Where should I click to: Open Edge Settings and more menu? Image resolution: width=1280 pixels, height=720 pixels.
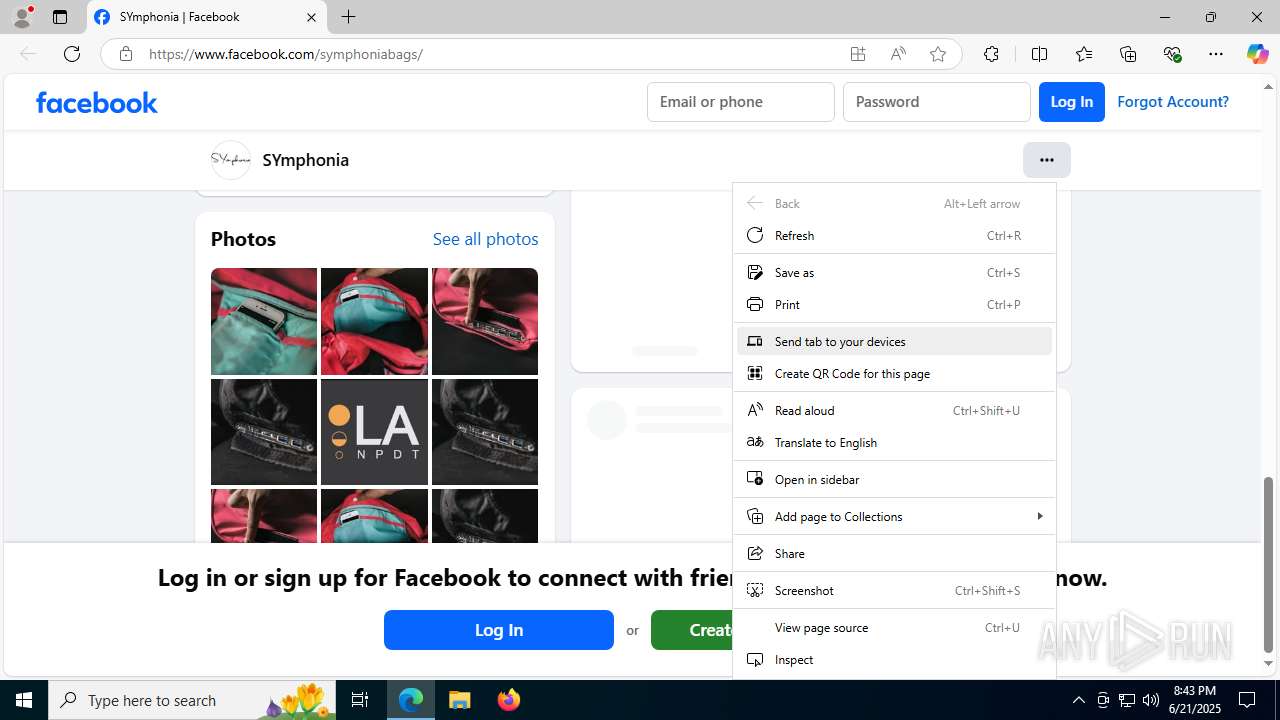coord(1216,54)
